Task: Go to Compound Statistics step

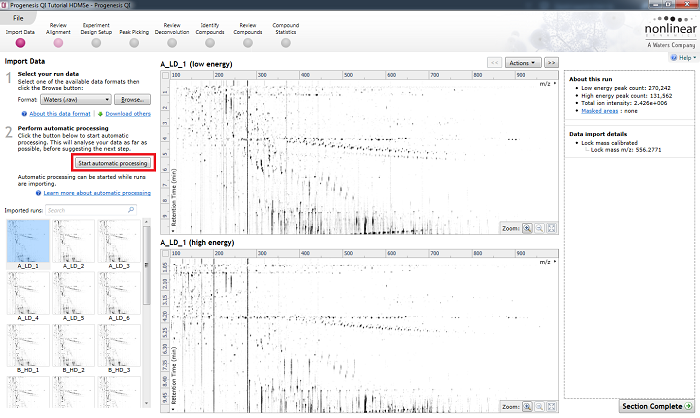Action: point(286,43)
